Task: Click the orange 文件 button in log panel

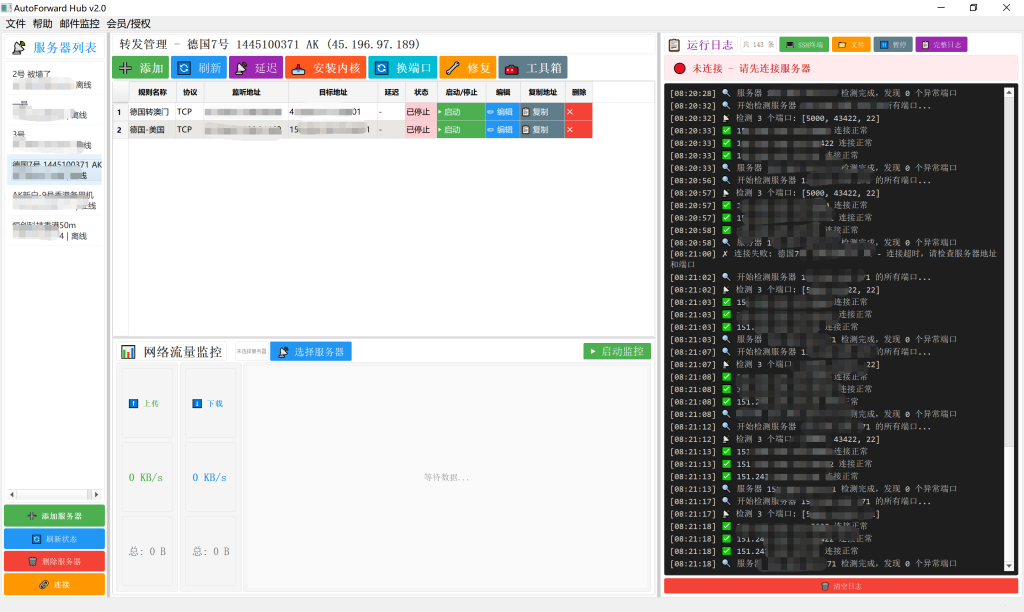Action: (x=851, y=44)
